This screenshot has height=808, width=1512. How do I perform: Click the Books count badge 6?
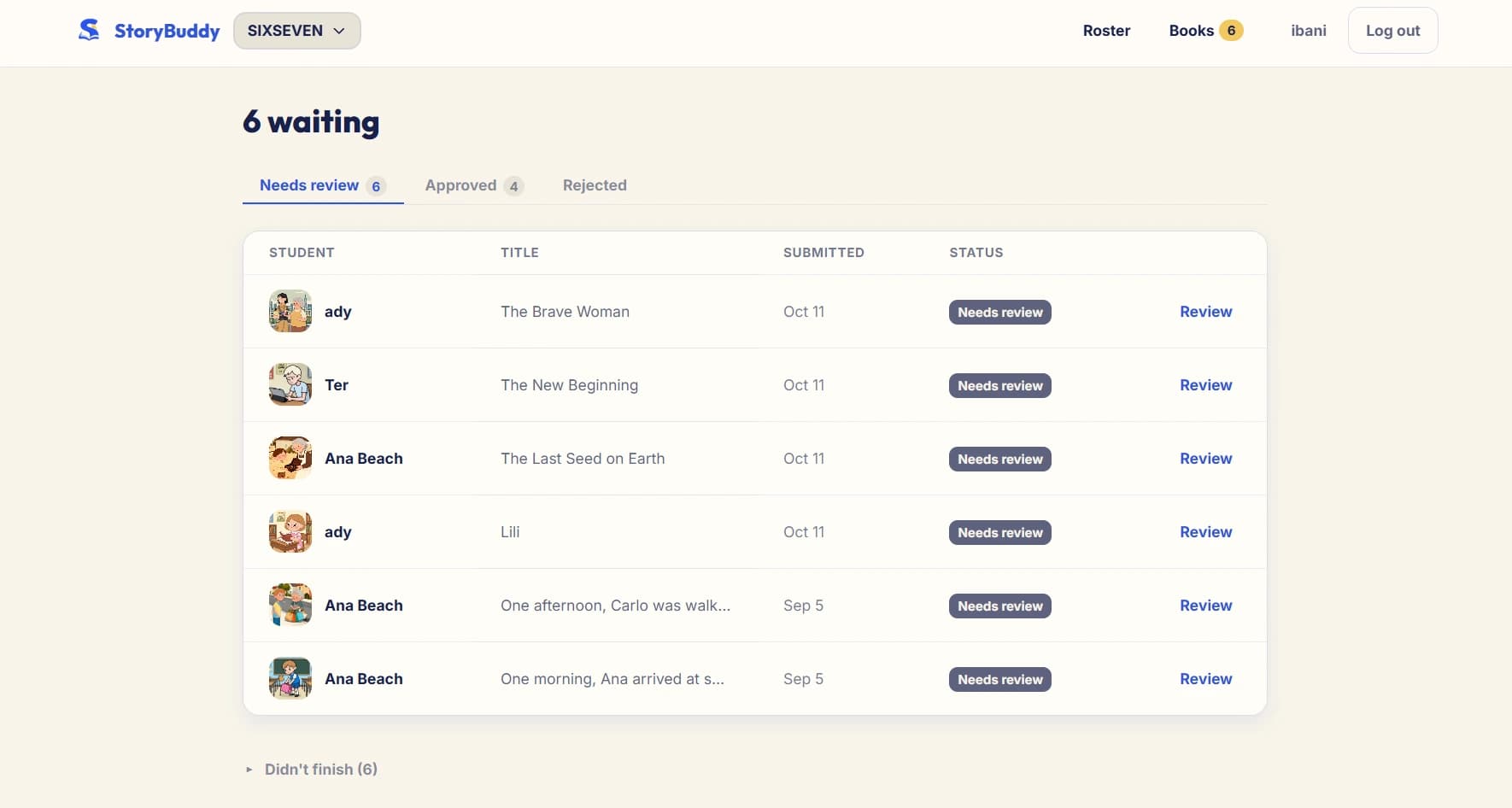pos(1231,31)
